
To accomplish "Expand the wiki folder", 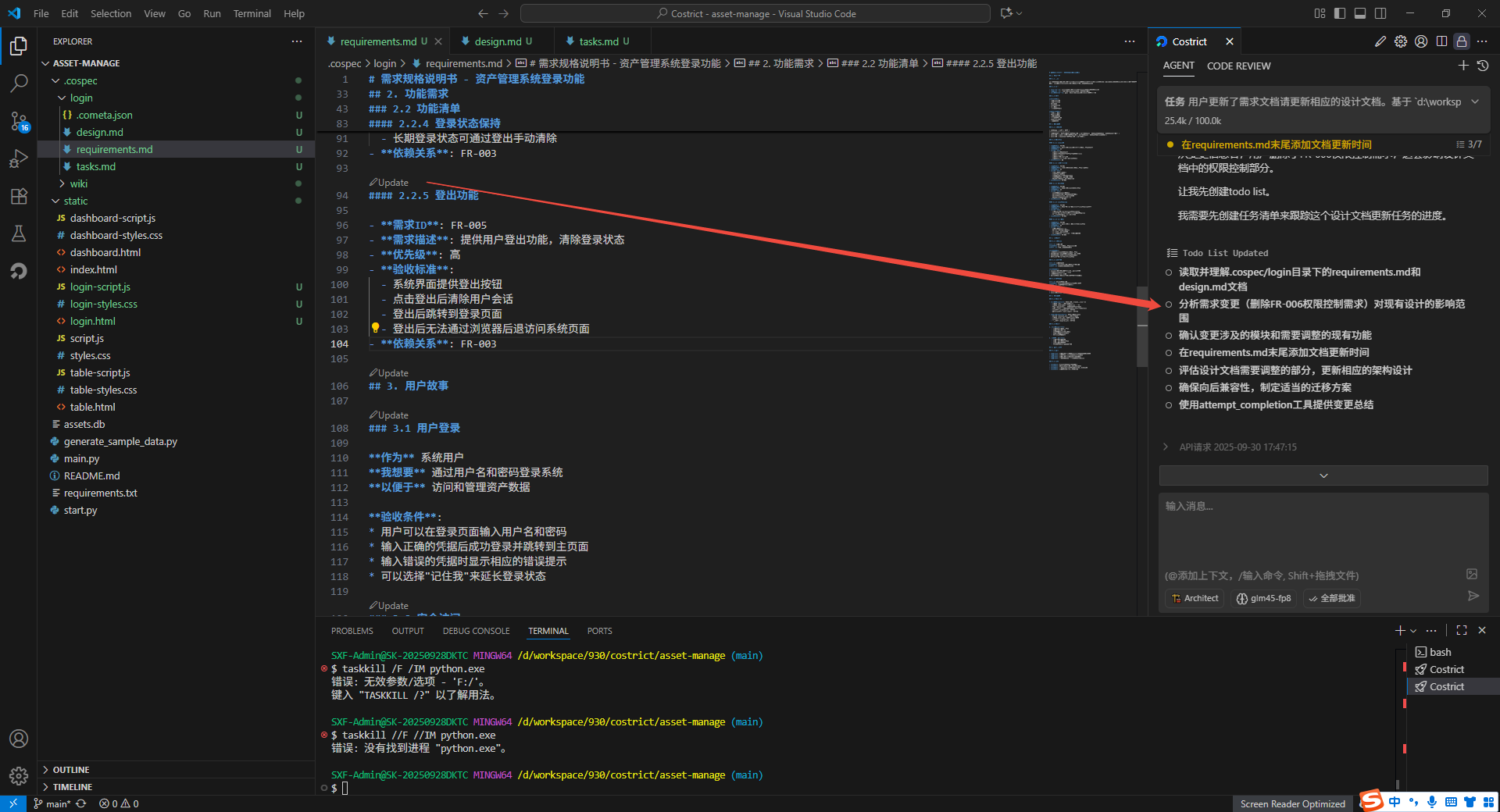I will [78, 183].
